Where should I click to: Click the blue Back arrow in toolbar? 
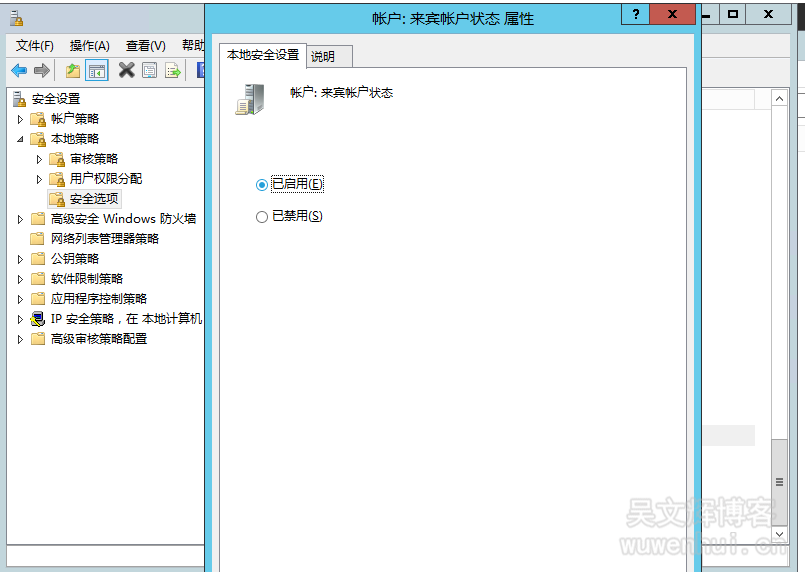[x=19, y=70]
